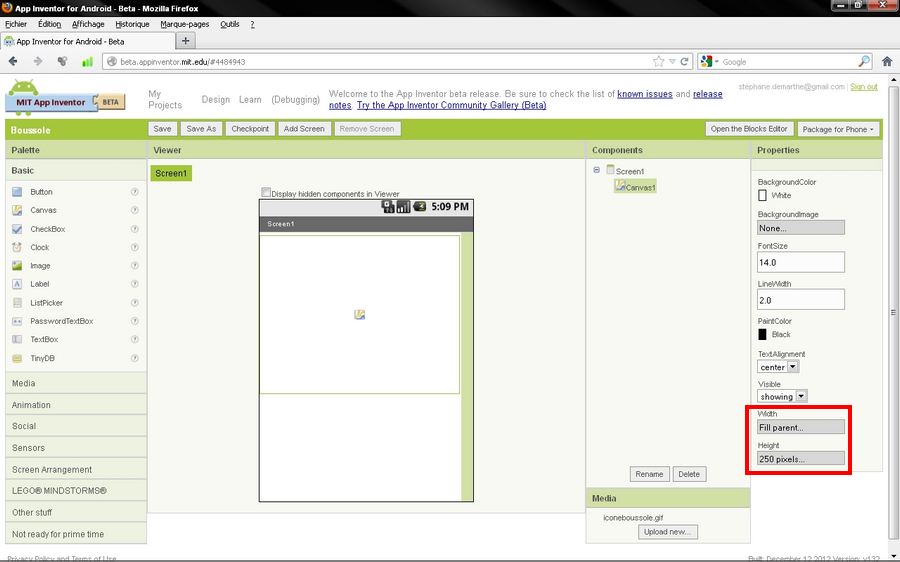Screen dimensions: 900x562
Task: Open the Outils menu
Action: (230, 24)
